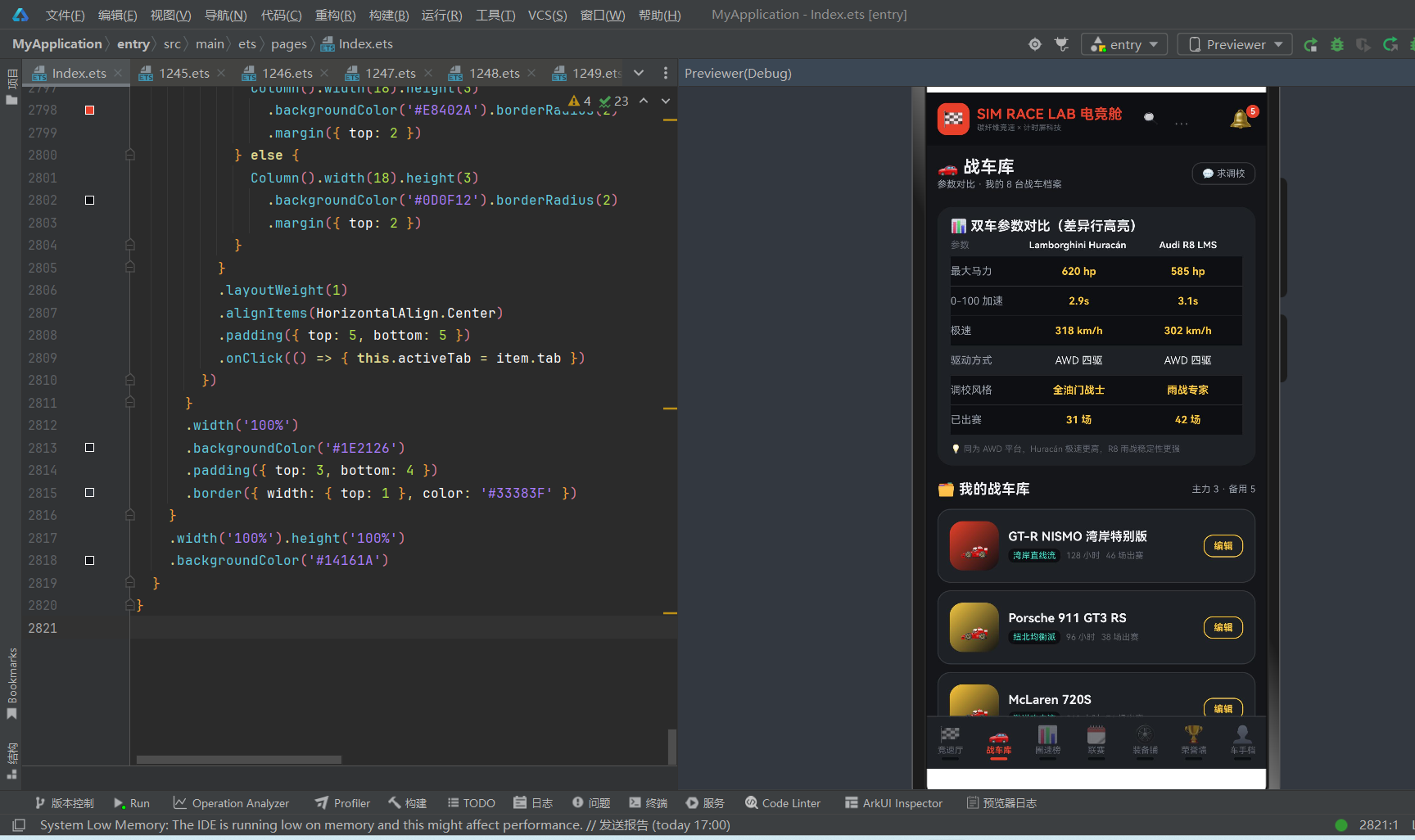Viewport: 1415px width, 840px height.
Task: Click the 求调校 button in 战车库 header
Action: click(x=1223, y=174)
